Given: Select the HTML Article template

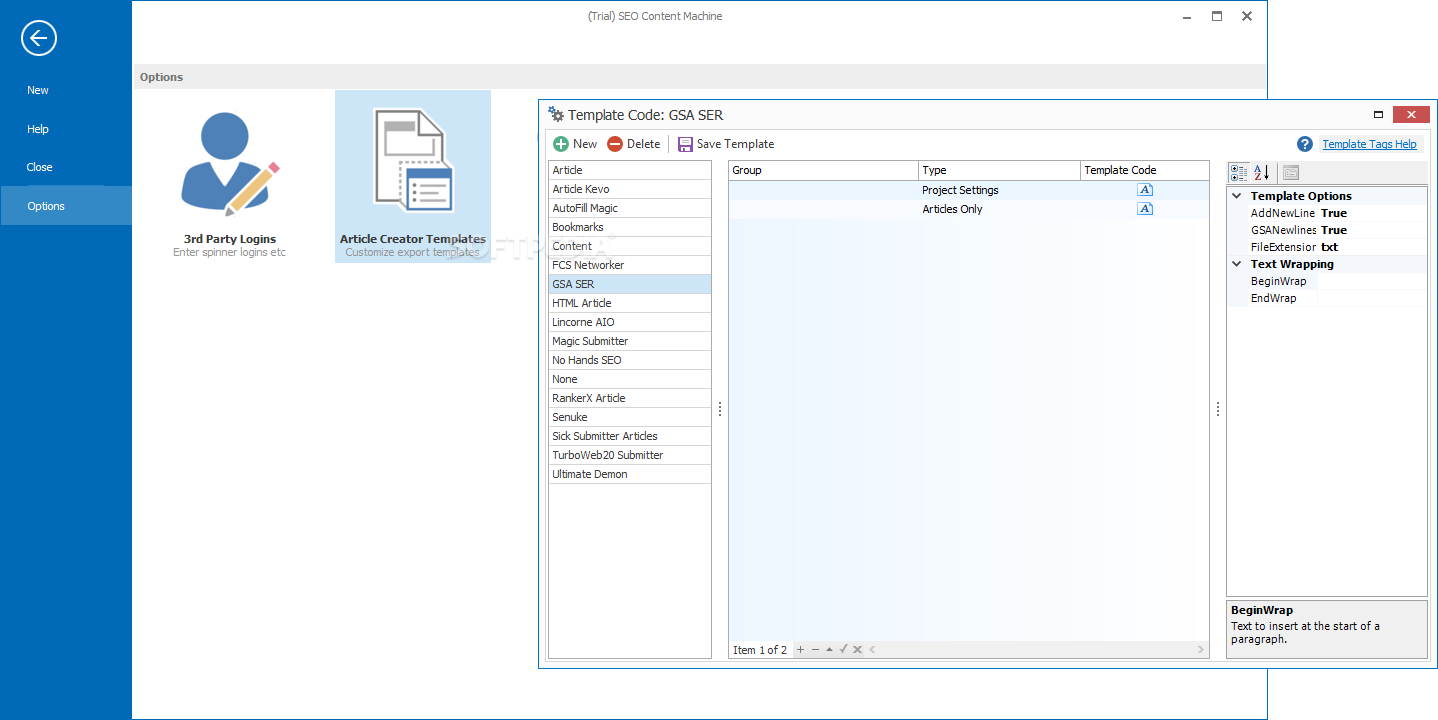Looking at the screenshot, I should (x=630, y=303).
